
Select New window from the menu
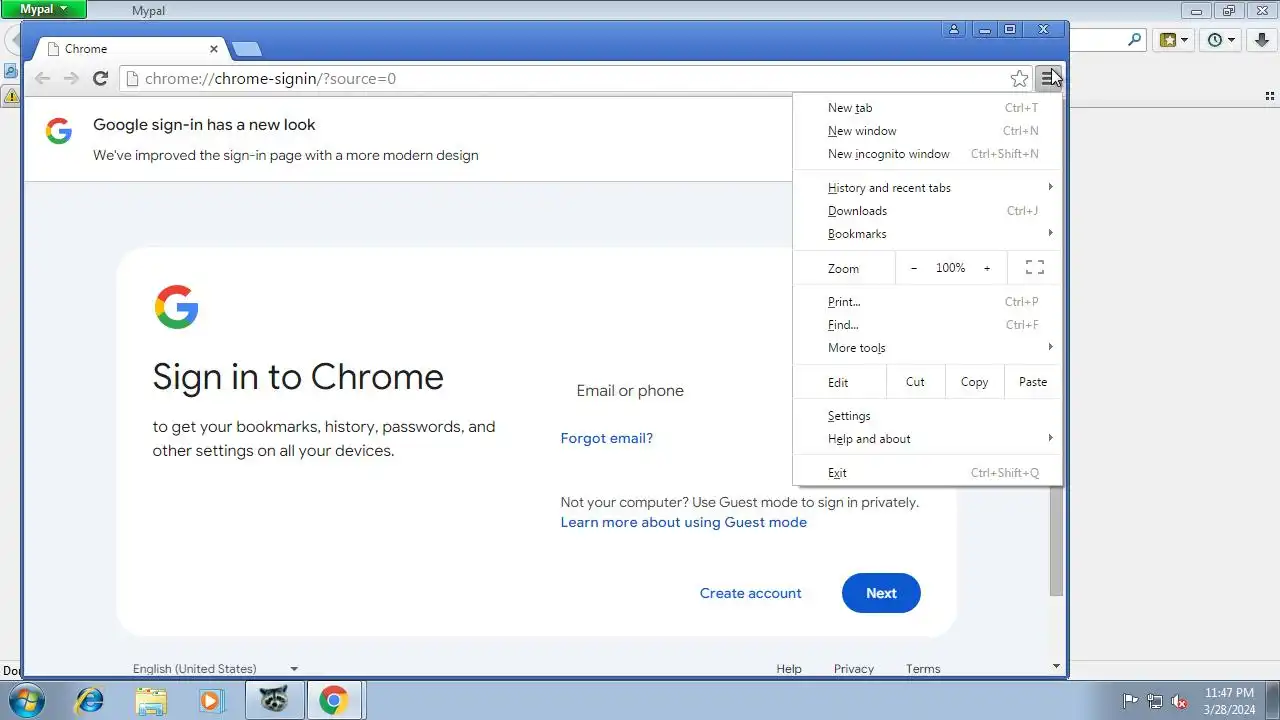click(x=928, y=130)
